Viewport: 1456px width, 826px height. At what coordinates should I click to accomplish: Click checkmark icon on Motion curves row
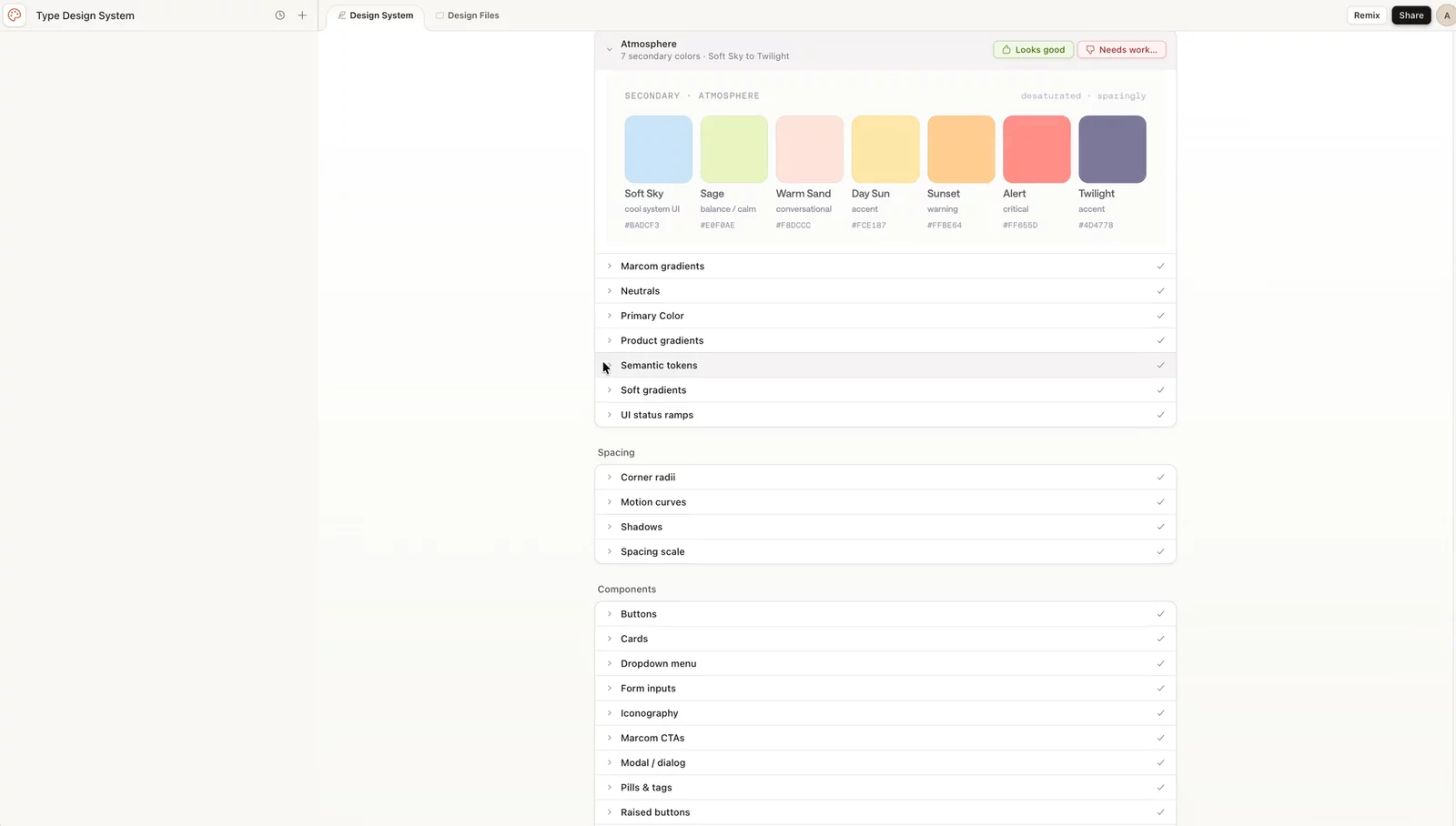(x=1160, y=502)
